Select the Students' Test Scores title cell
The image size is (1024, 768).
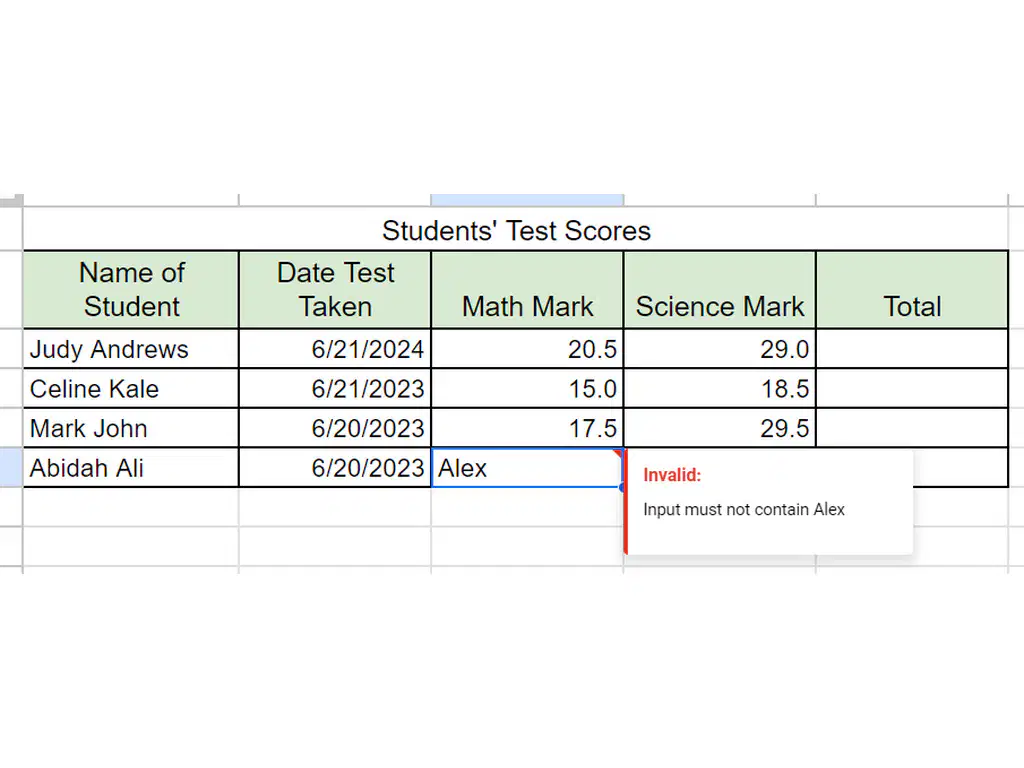point(516,229)
